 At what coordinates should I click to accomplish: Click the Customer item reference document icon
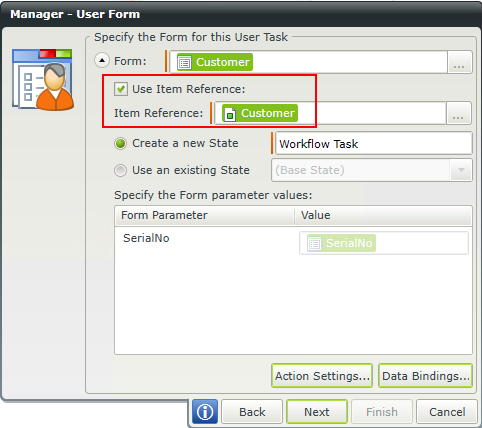[x=230, y=113]
